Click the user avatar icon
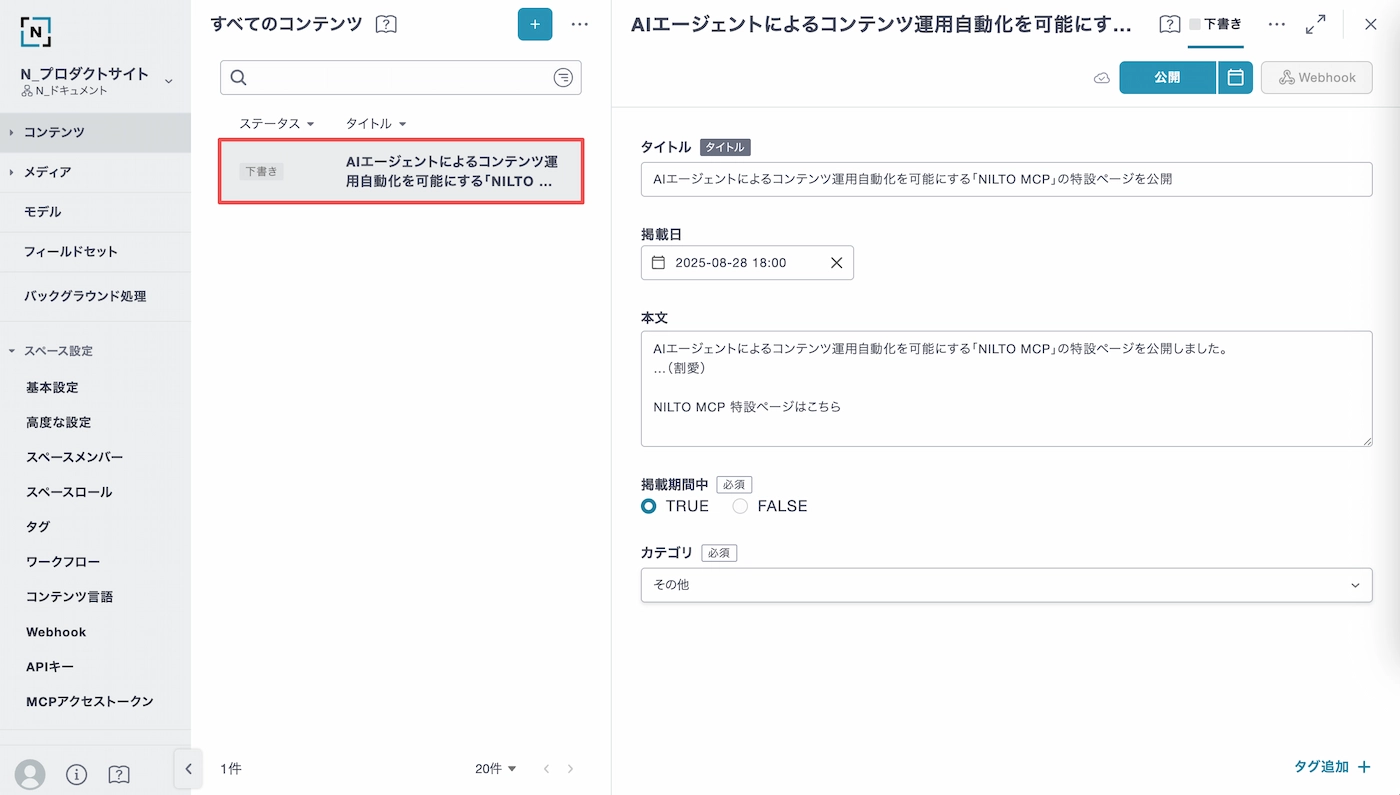The height and width of the screenshot is (795, 1400). (x=30, y=774)
